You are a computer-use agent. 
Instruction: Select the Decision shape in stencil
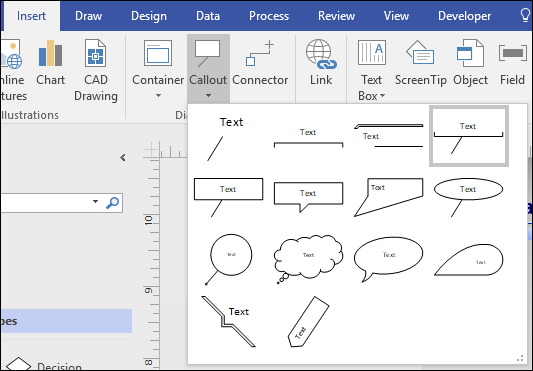(x=43, y=365)
